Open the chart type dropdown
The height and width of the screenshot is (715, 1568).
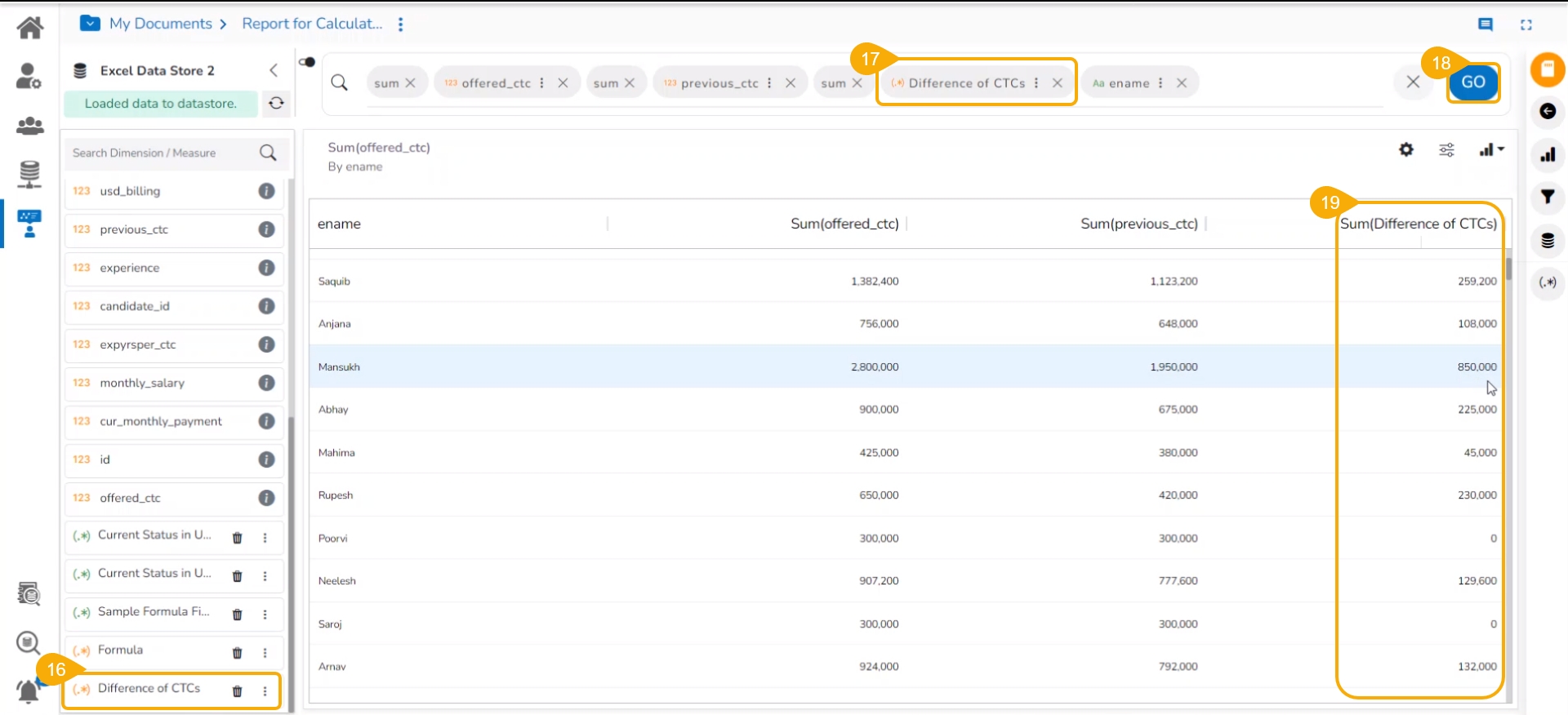(1491, 149)
